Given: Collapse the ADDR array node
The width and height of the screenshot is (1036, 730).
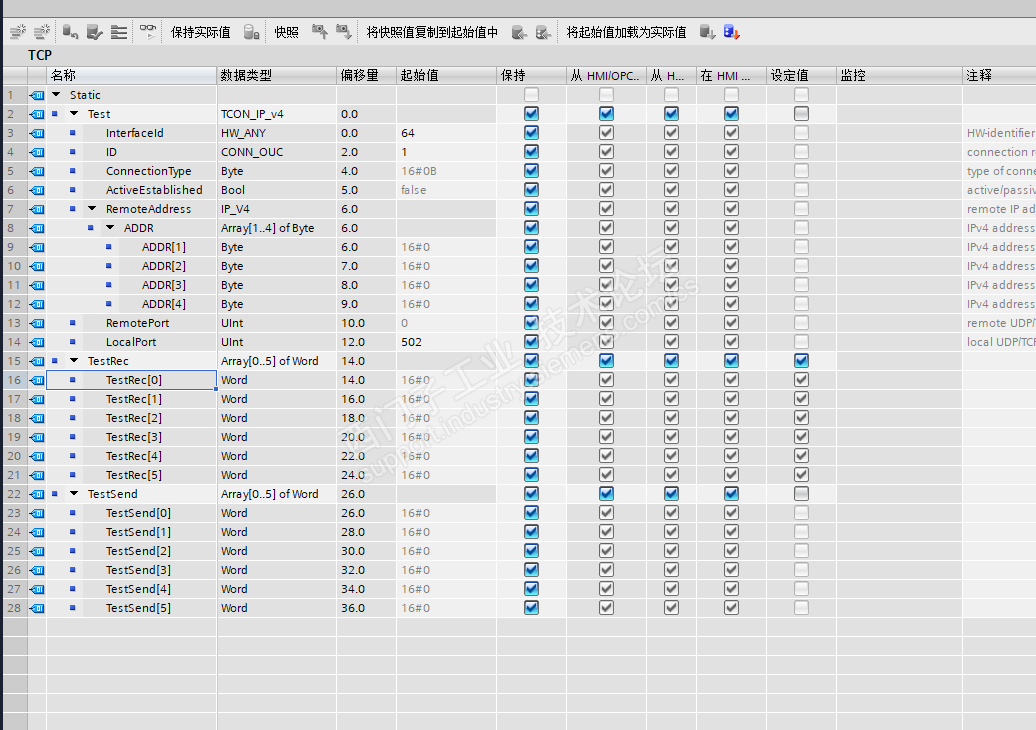Looking at the screenshot, I should (x=110, y=227).
